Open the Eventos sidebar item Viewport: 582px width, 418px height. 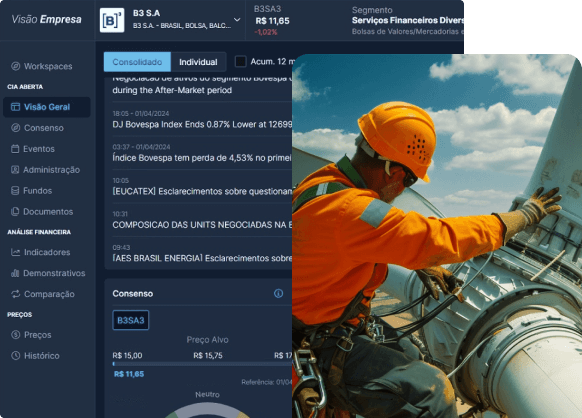click(46, 149)
